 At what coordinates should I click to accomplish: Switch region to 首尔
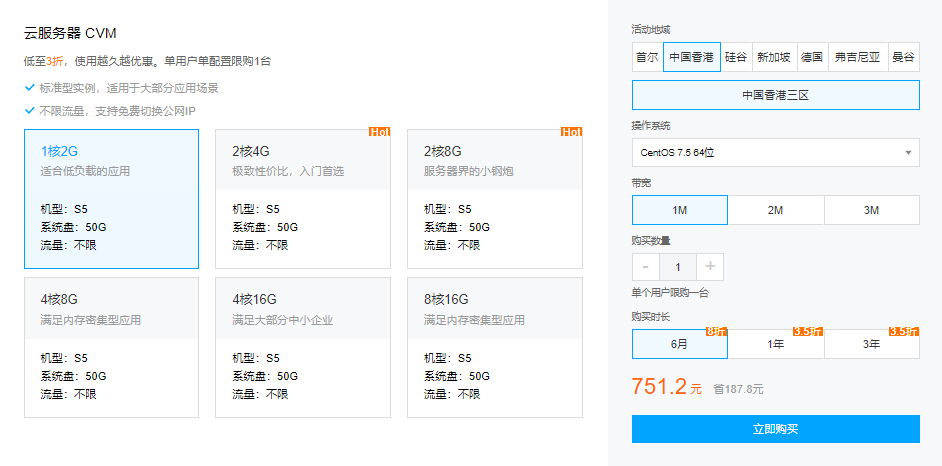pyautogui.click(x=647, y=57)
